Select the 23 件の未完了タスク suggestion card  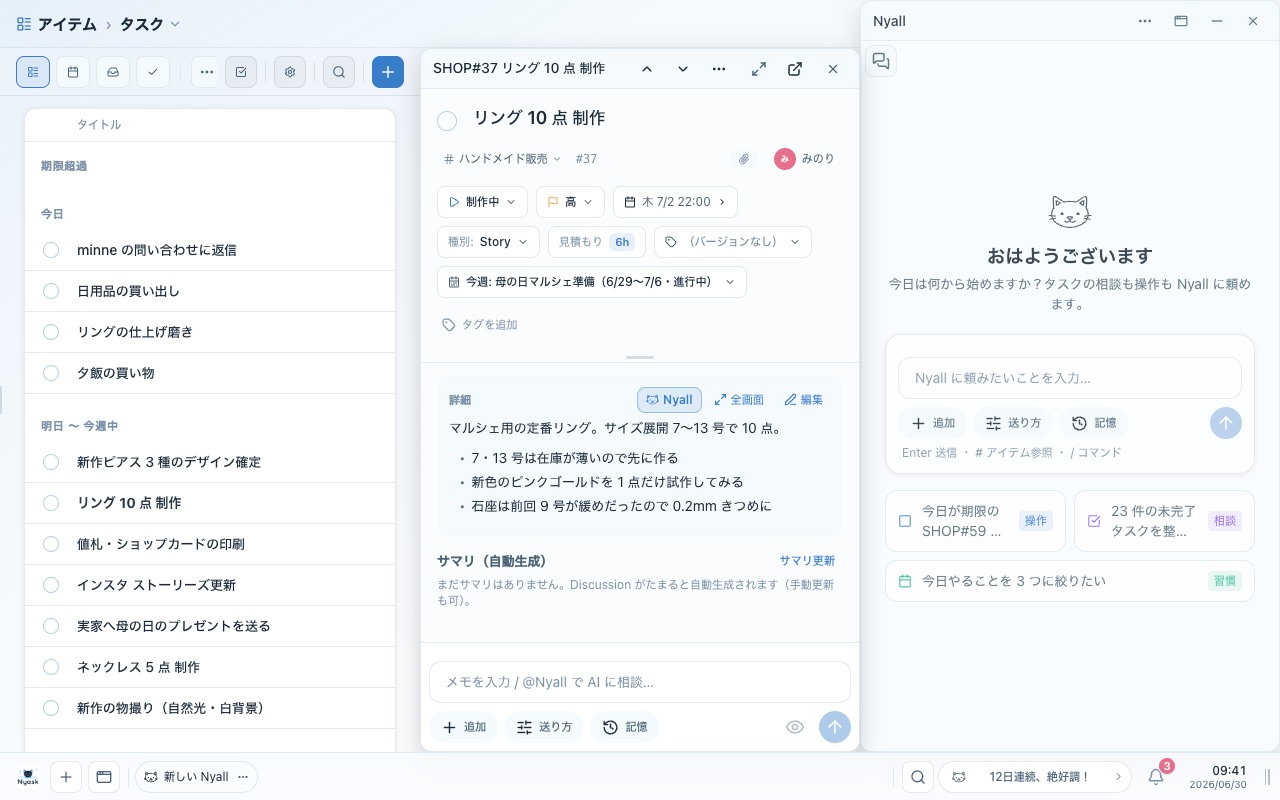(x=1164, y=521)
